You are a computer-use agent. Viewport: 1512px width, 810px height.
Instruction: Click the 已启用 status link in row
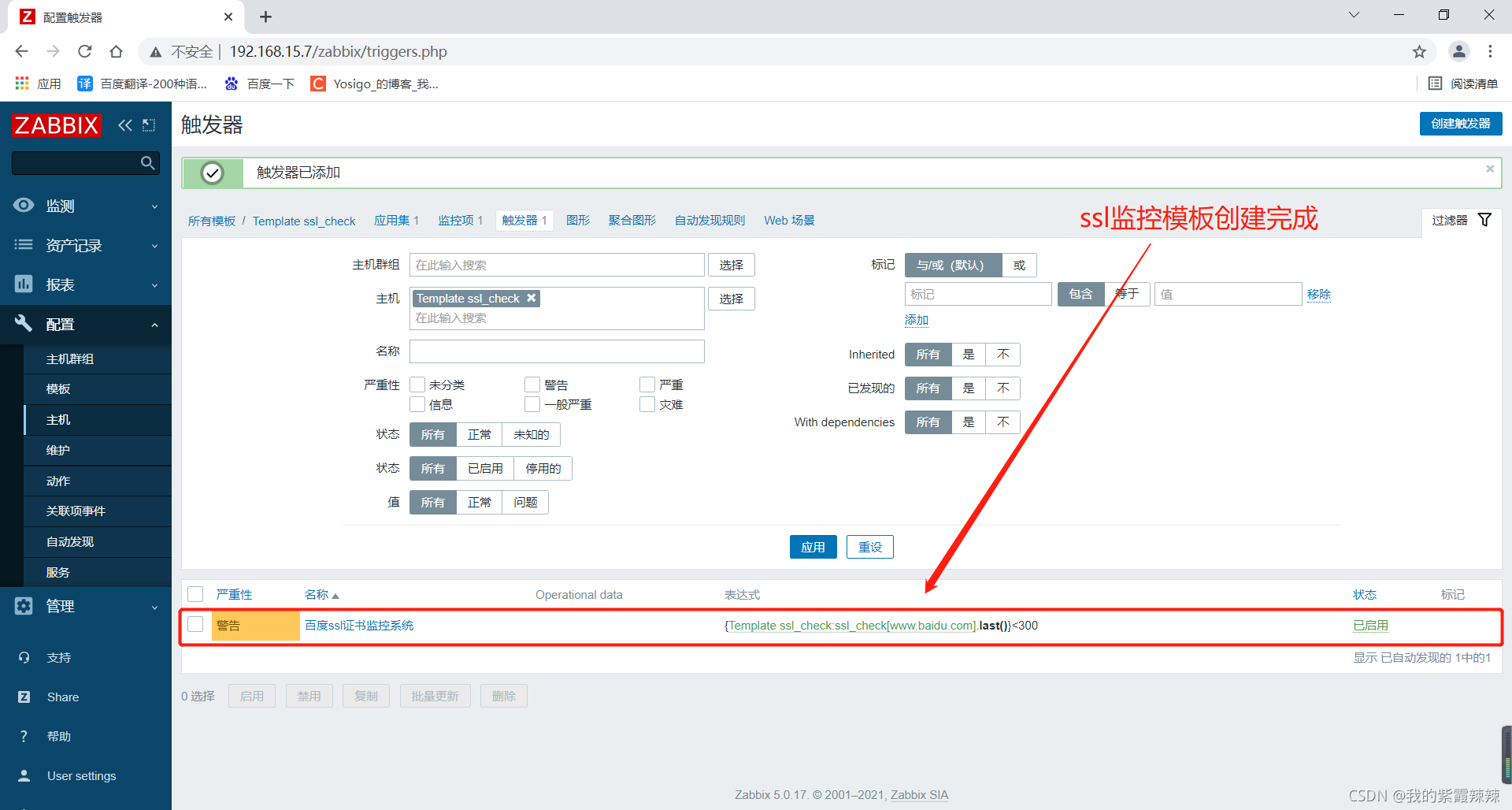[x=1370, y=625]
